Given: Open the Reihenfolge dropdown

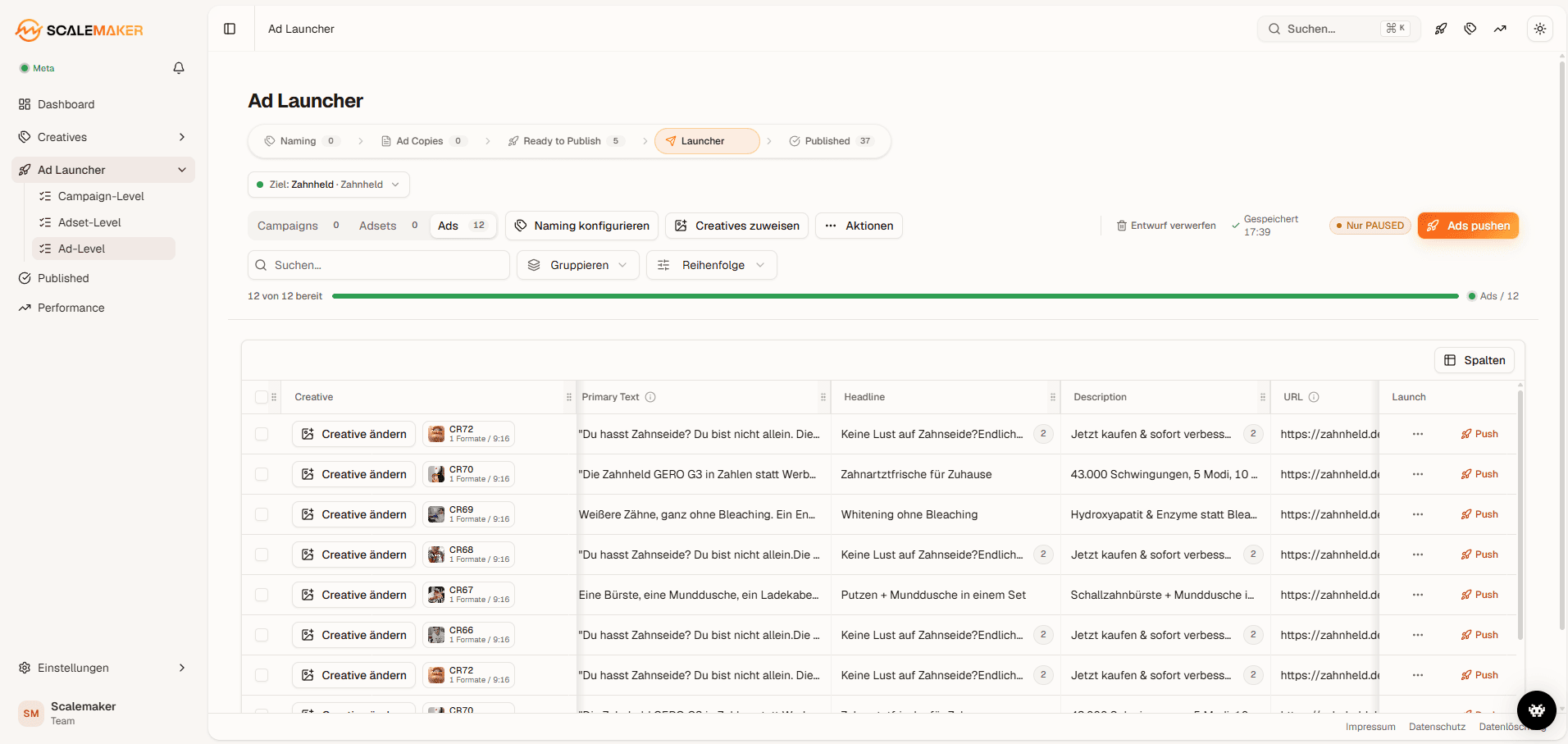Looking at the screenshot, I should (x=712, y=265).
